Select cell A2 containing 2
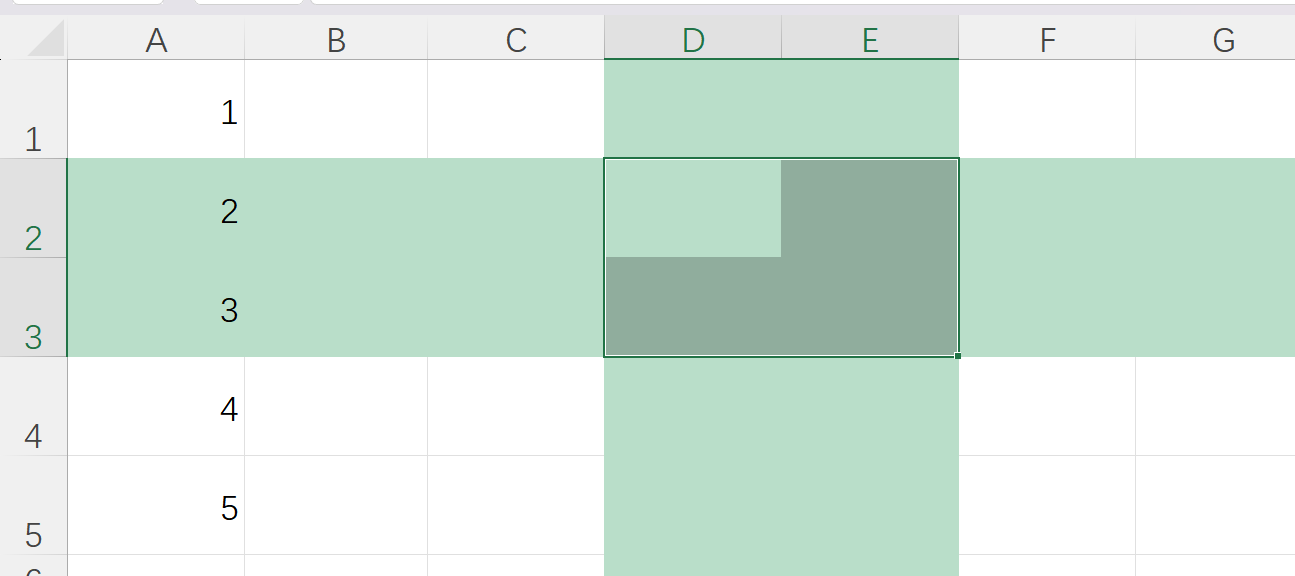The width and height of the screenshot is (1295, 576). 156,209
